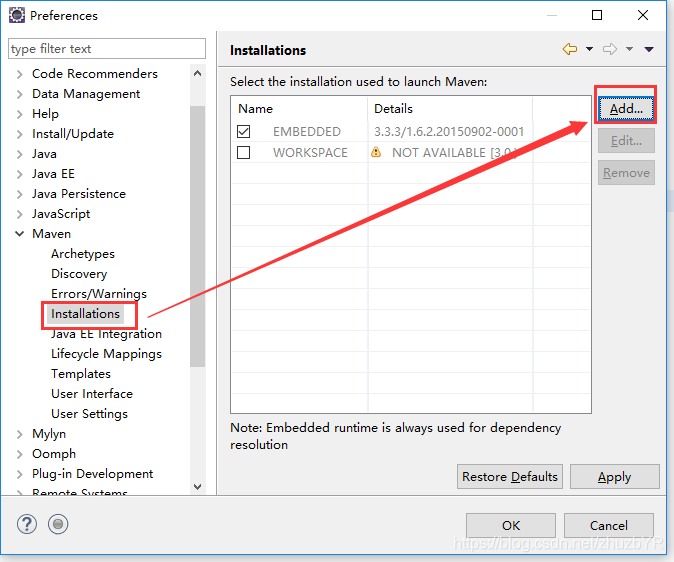Viewport: 674px width, 562px height.
Task: Expand the Data Management tree node
Action: (19, 94)
